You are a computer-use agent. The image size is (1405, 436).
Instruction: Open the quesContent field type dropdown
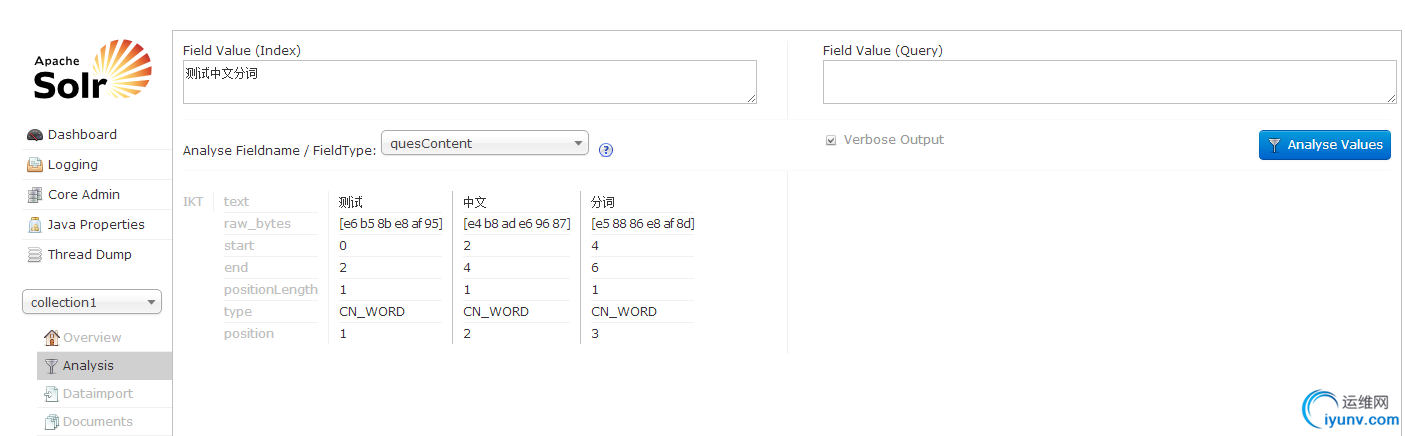point(485,143)
